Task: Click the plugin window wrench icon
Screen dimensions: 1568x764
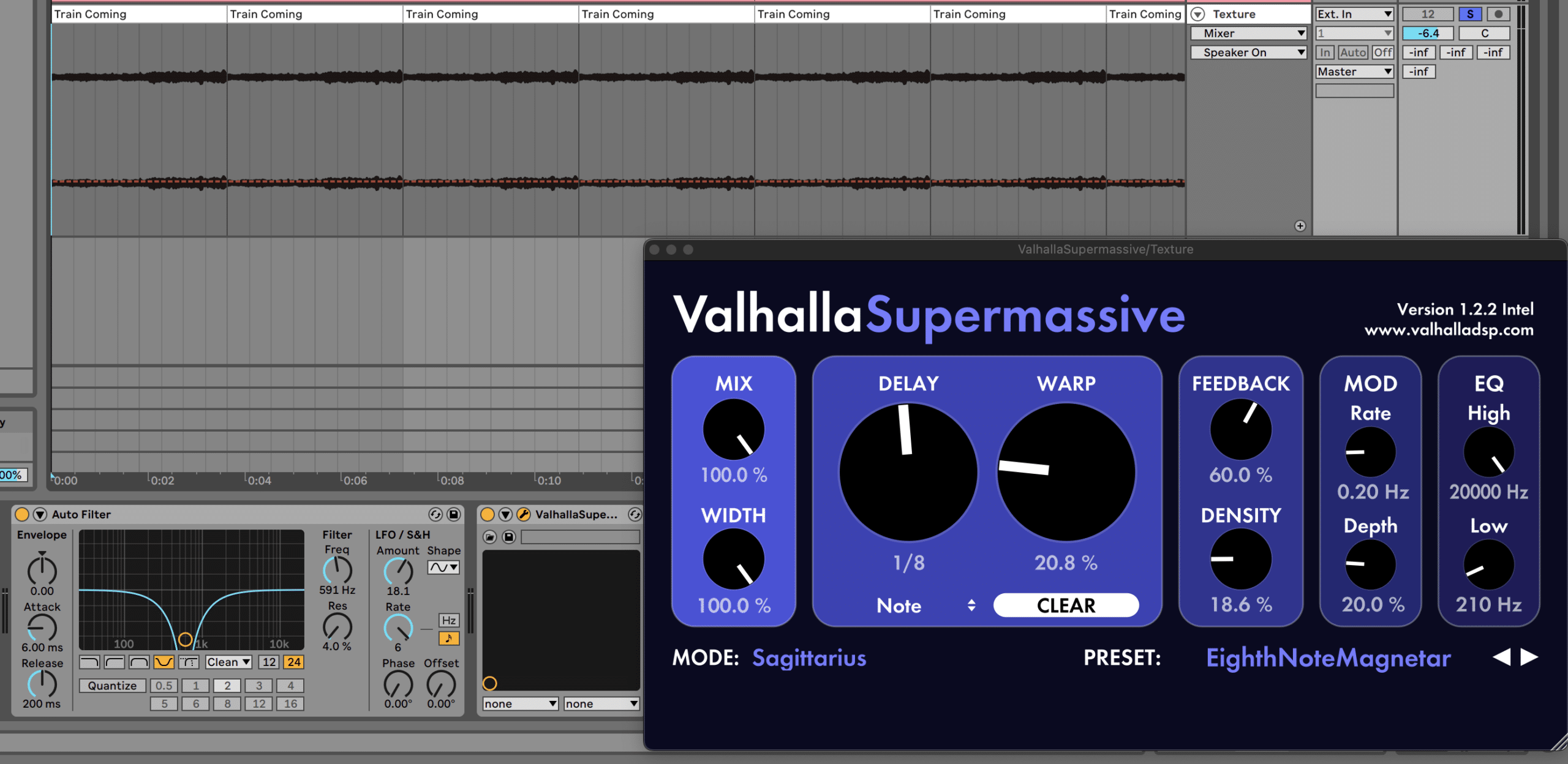Action: 524,514
